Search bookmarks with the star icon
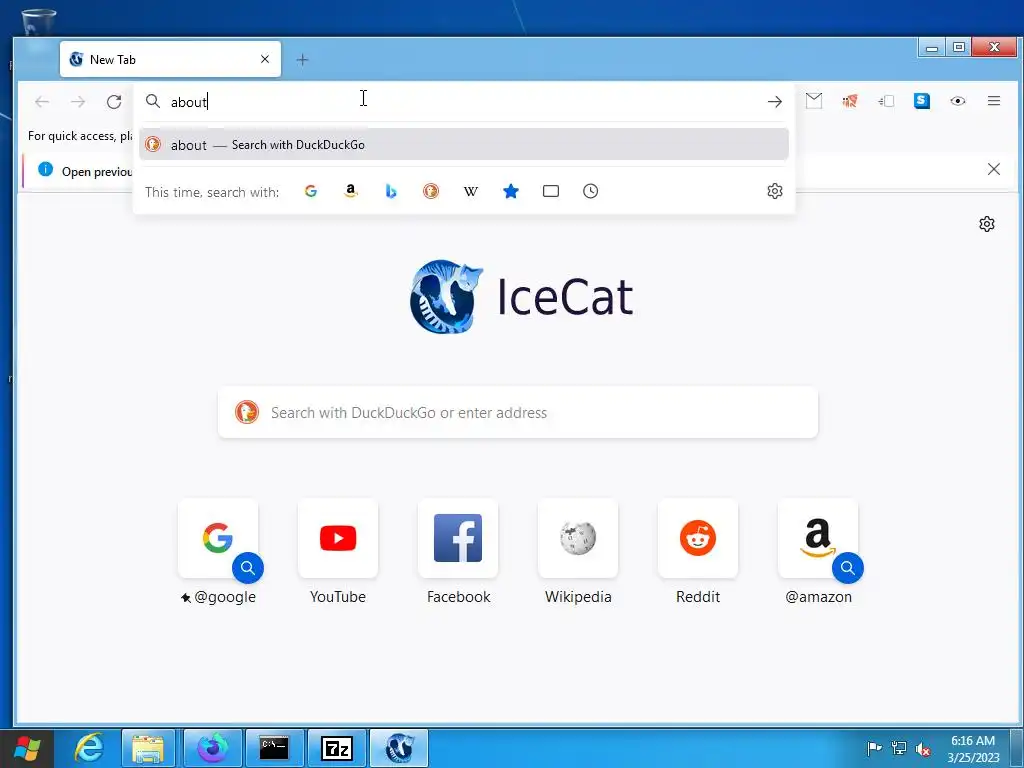This screenshot has width=1024, height=768. [x=511, y=191]
